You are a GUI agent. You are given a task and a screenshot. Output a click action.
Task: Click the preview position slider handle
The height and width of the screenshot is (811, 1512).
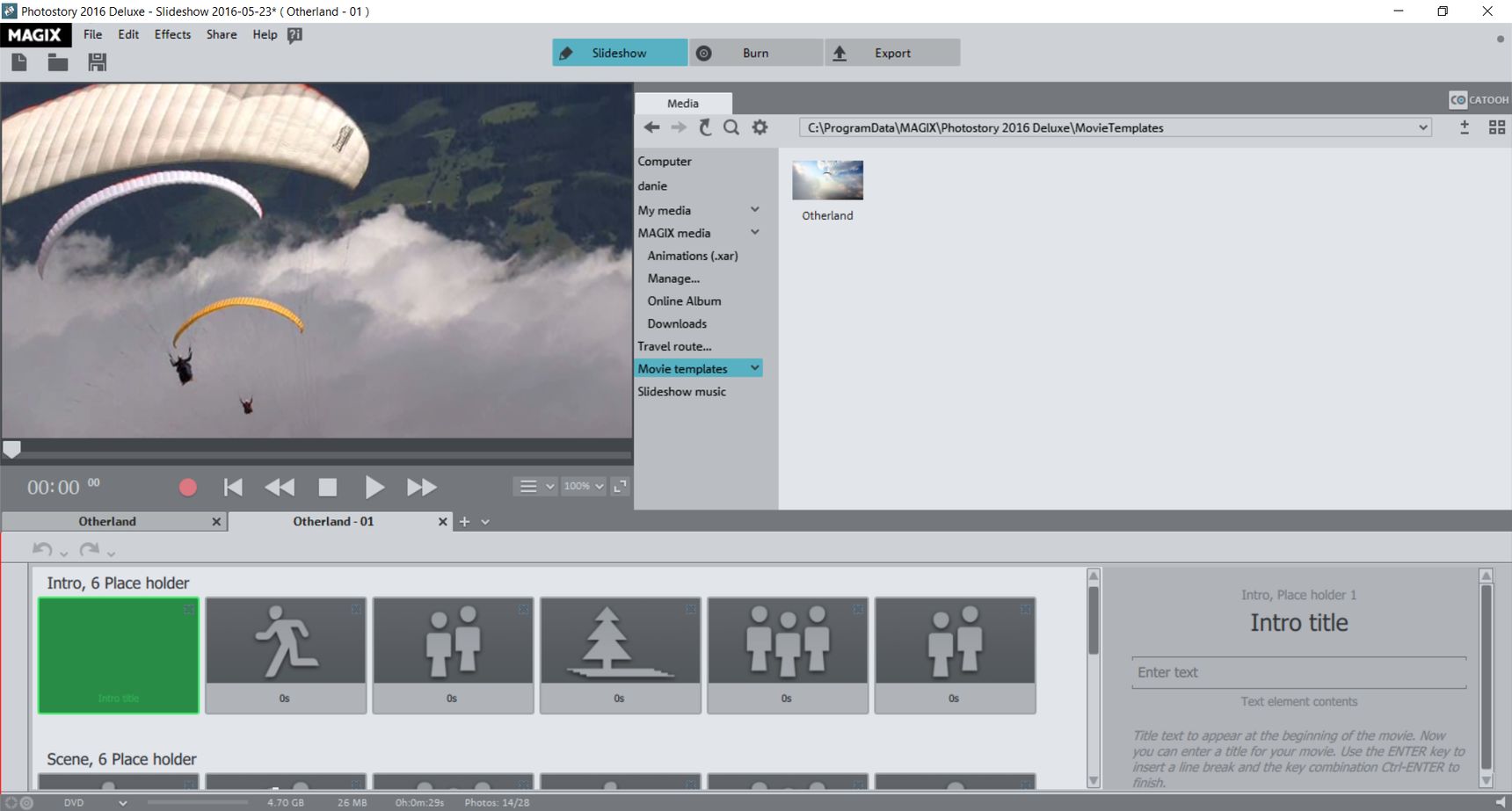point(11,449)
